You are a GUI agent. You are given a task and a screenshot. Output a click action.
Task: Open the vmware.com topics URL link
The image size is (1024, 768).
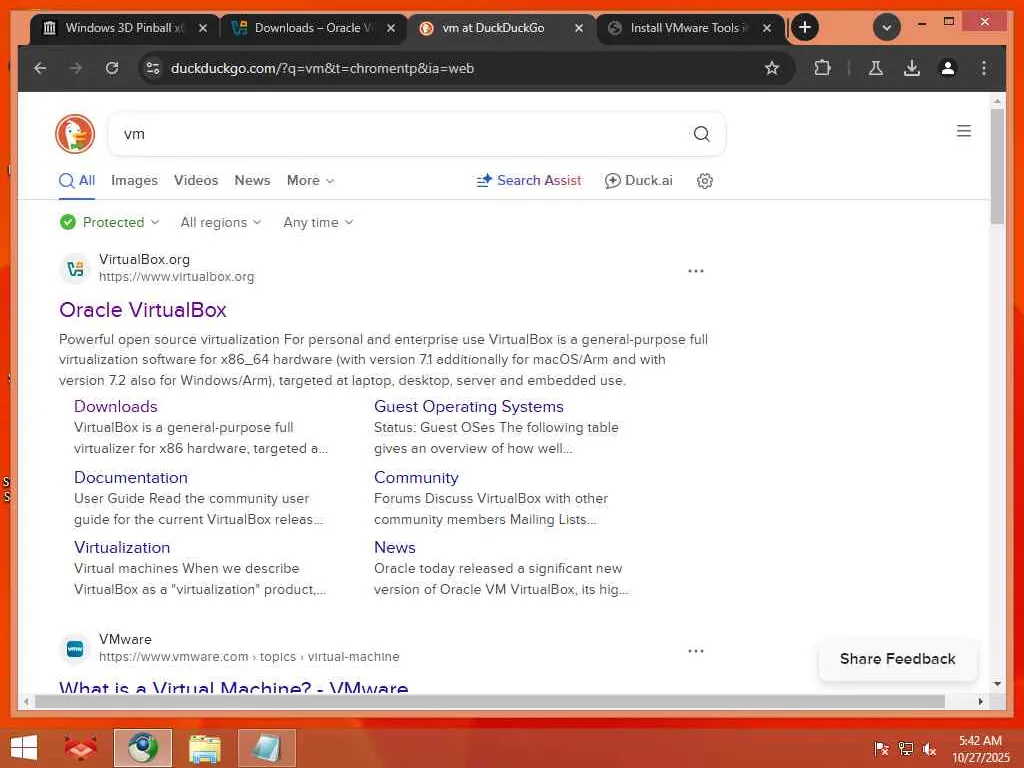coord(249,657)
